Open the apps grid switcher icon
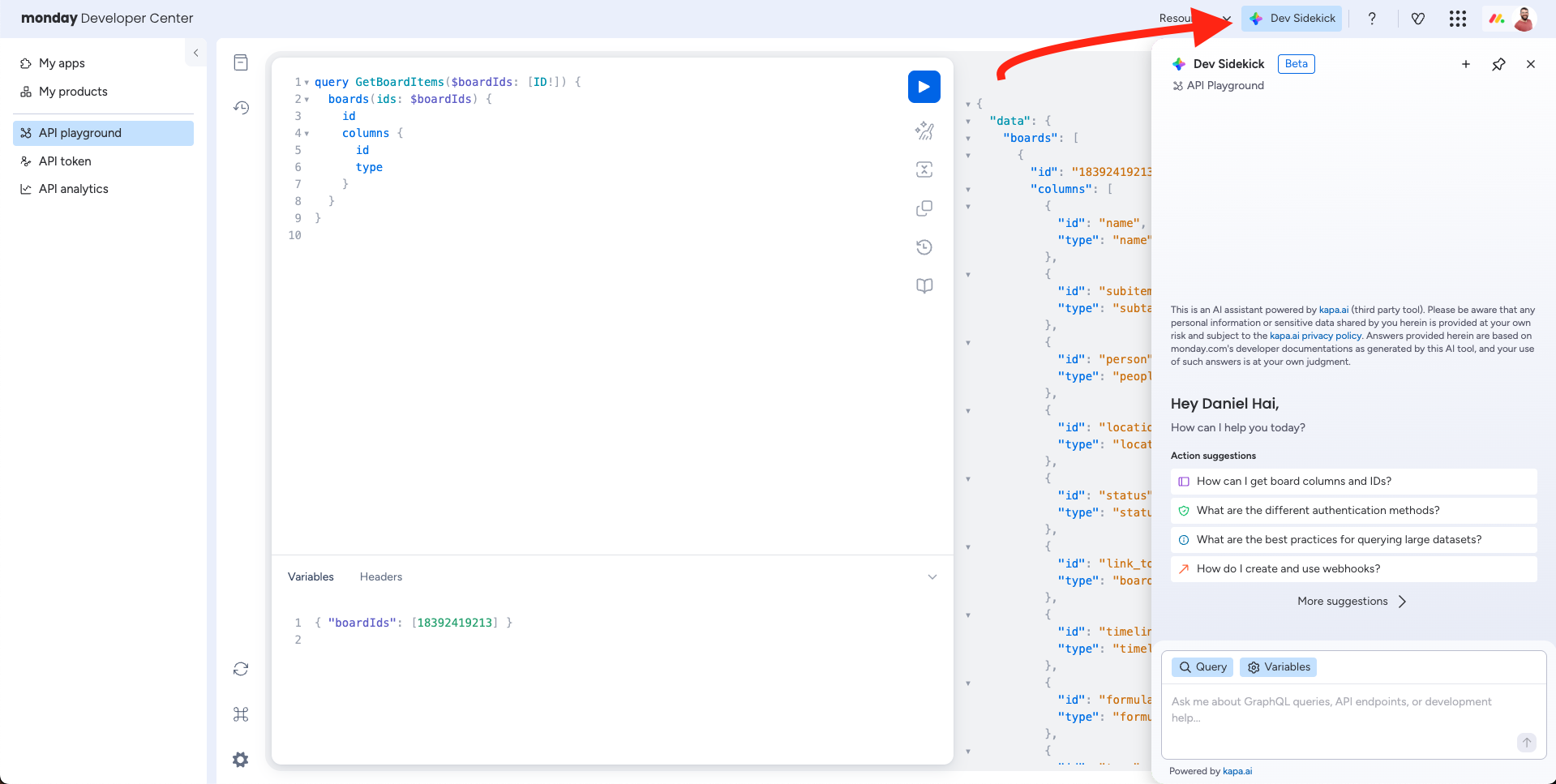This screenshot has width=1556, height=784. (1458, 19)
